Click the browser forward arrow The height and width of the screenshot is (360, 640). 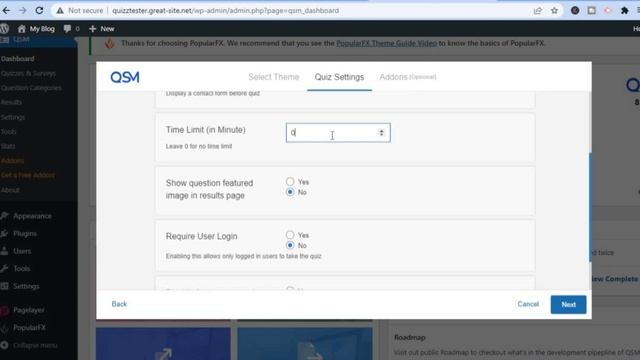pos(23,11)
